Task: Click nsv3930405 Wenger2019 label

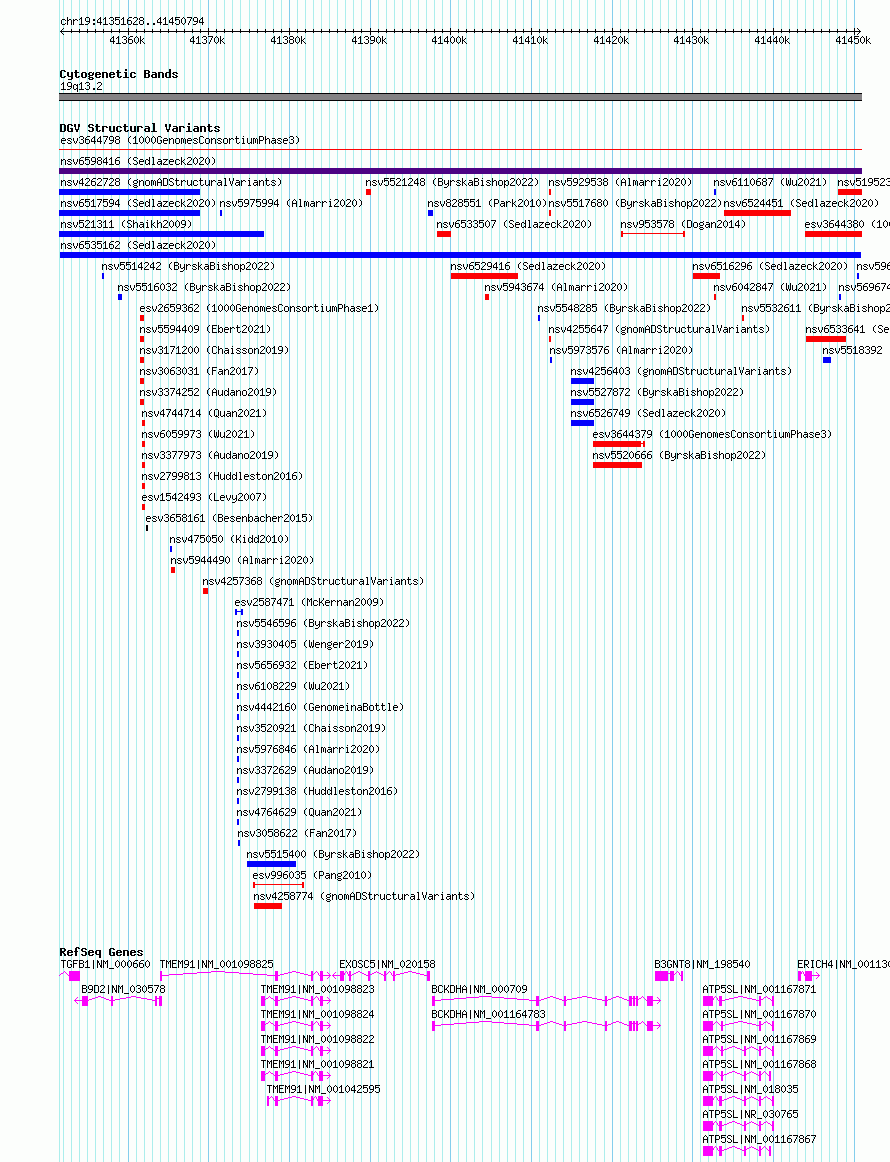Action: pyautogui.click(x=305, y=644)
